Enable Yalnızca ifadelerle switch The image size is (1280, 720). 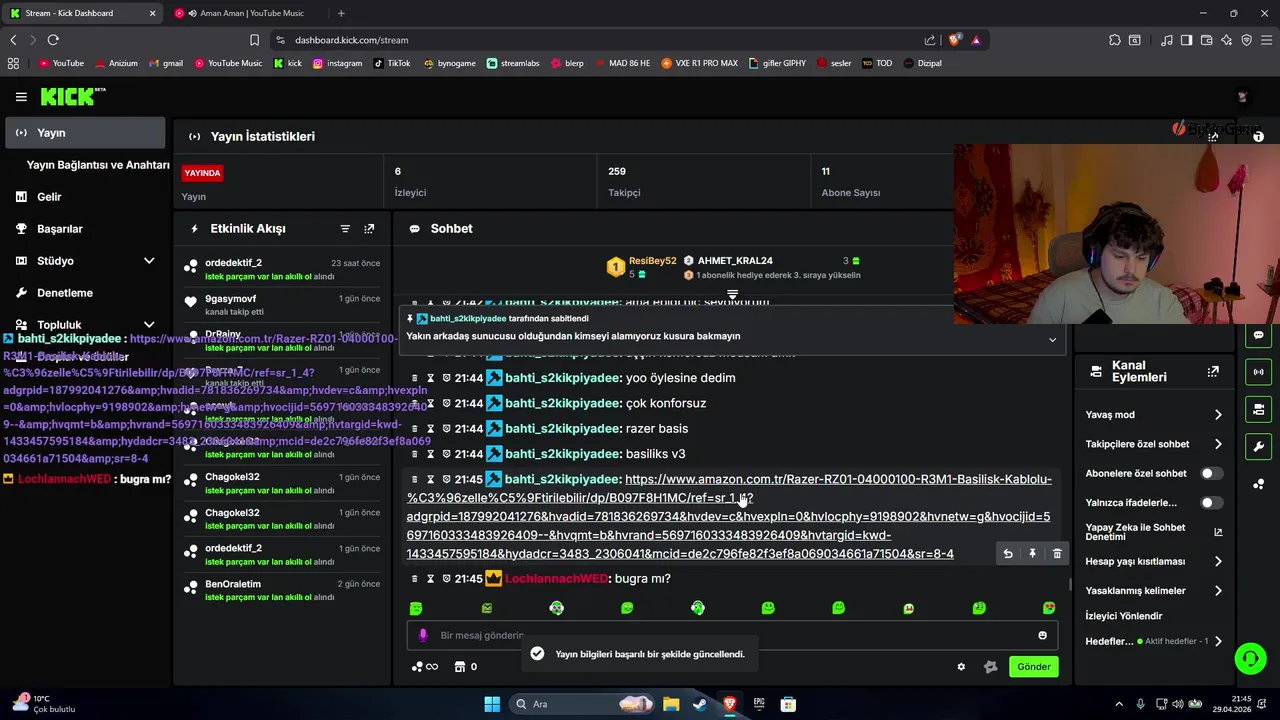point(1211,503)
